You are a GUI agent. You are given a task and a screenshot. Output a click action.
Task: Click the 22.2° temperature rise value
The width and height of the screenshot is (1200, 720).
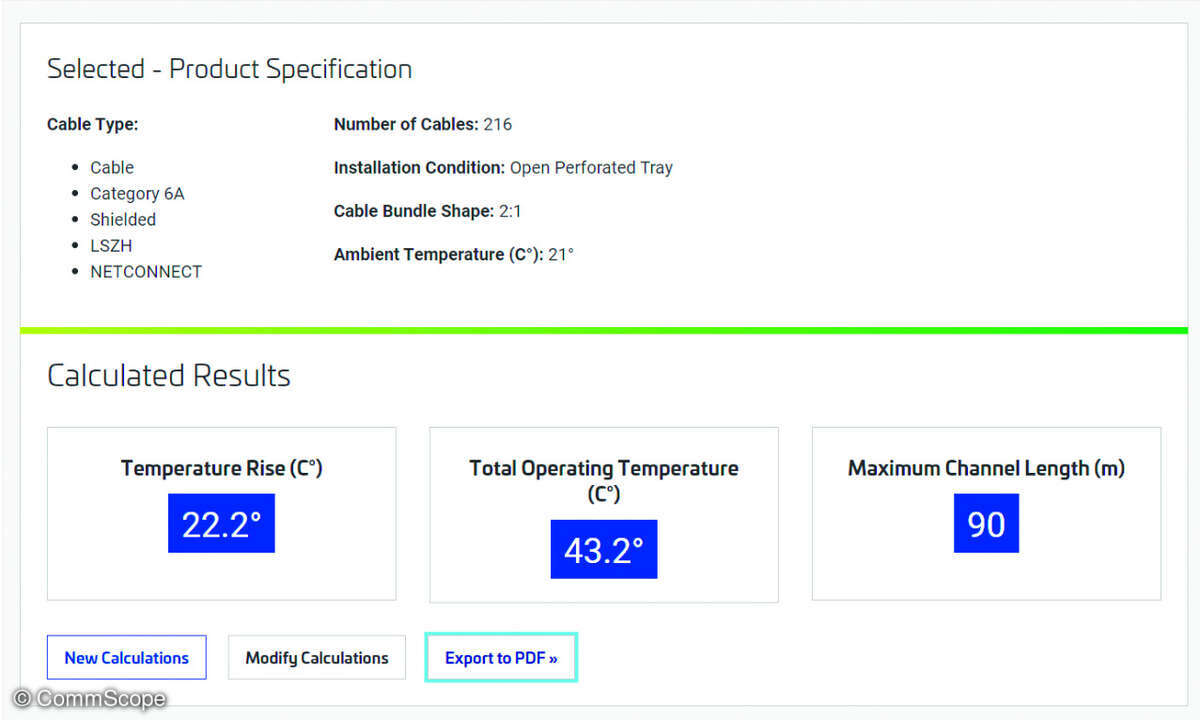point(221,523)
